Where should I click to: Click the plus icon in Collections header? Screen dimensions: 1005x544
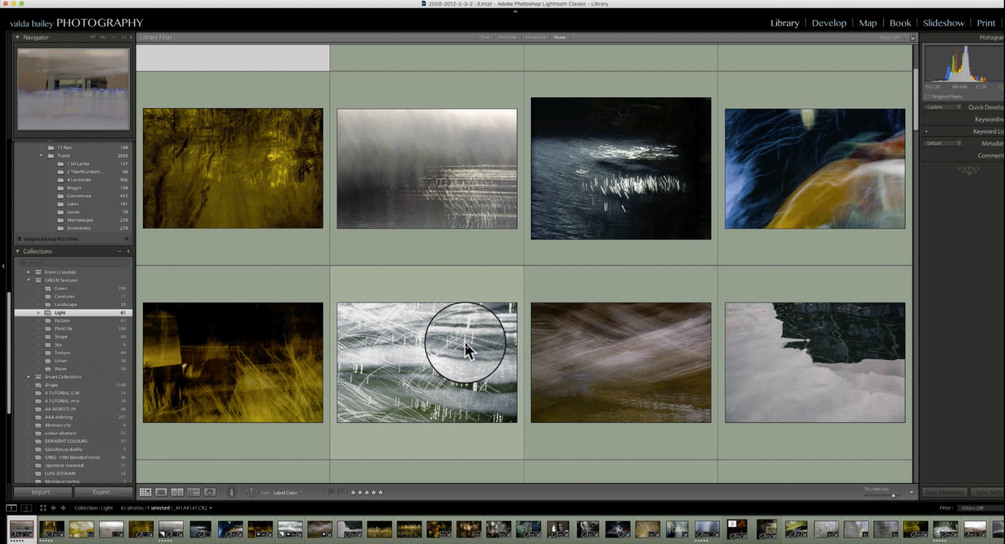128,252
